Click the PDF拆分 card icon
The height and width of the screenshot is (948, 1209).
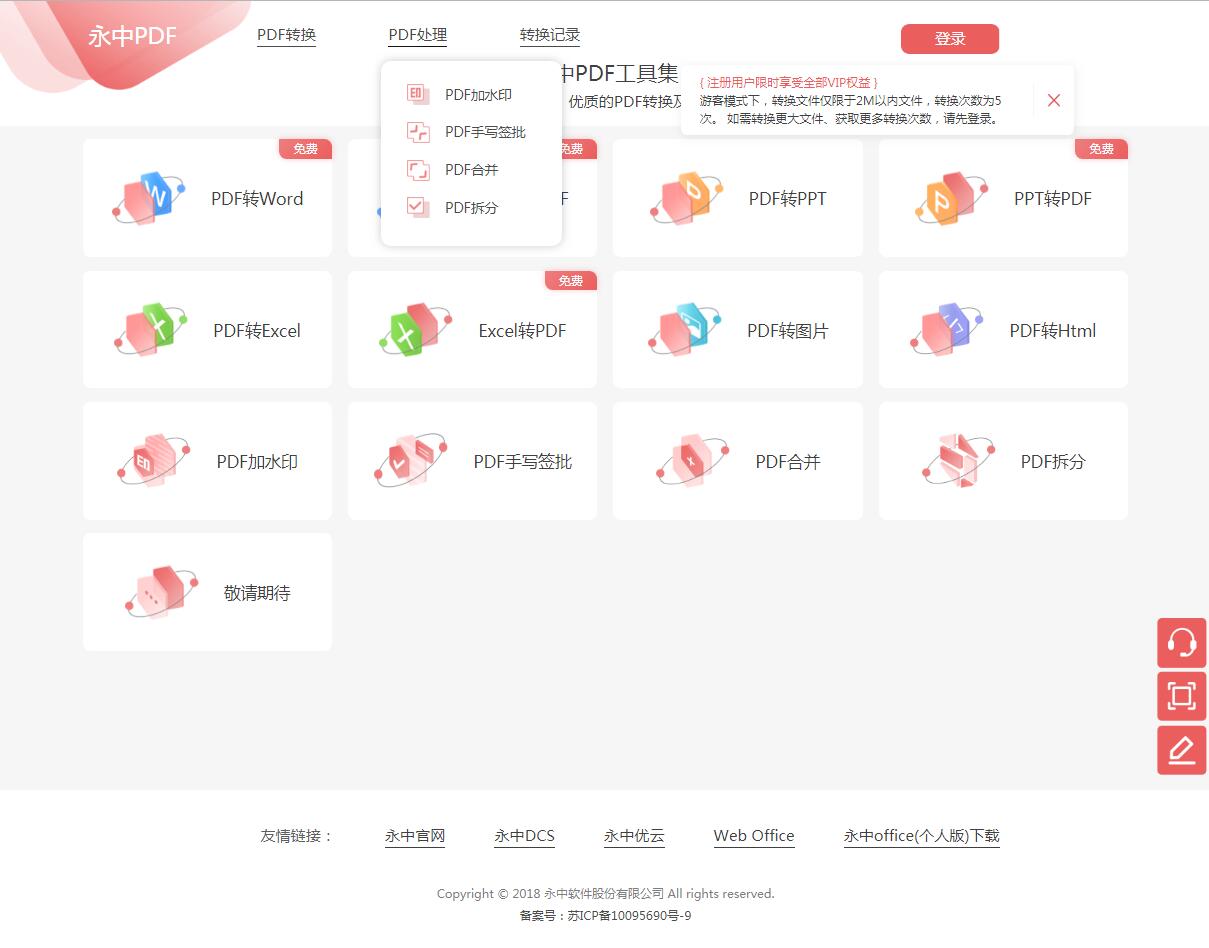tap(958, 461)
